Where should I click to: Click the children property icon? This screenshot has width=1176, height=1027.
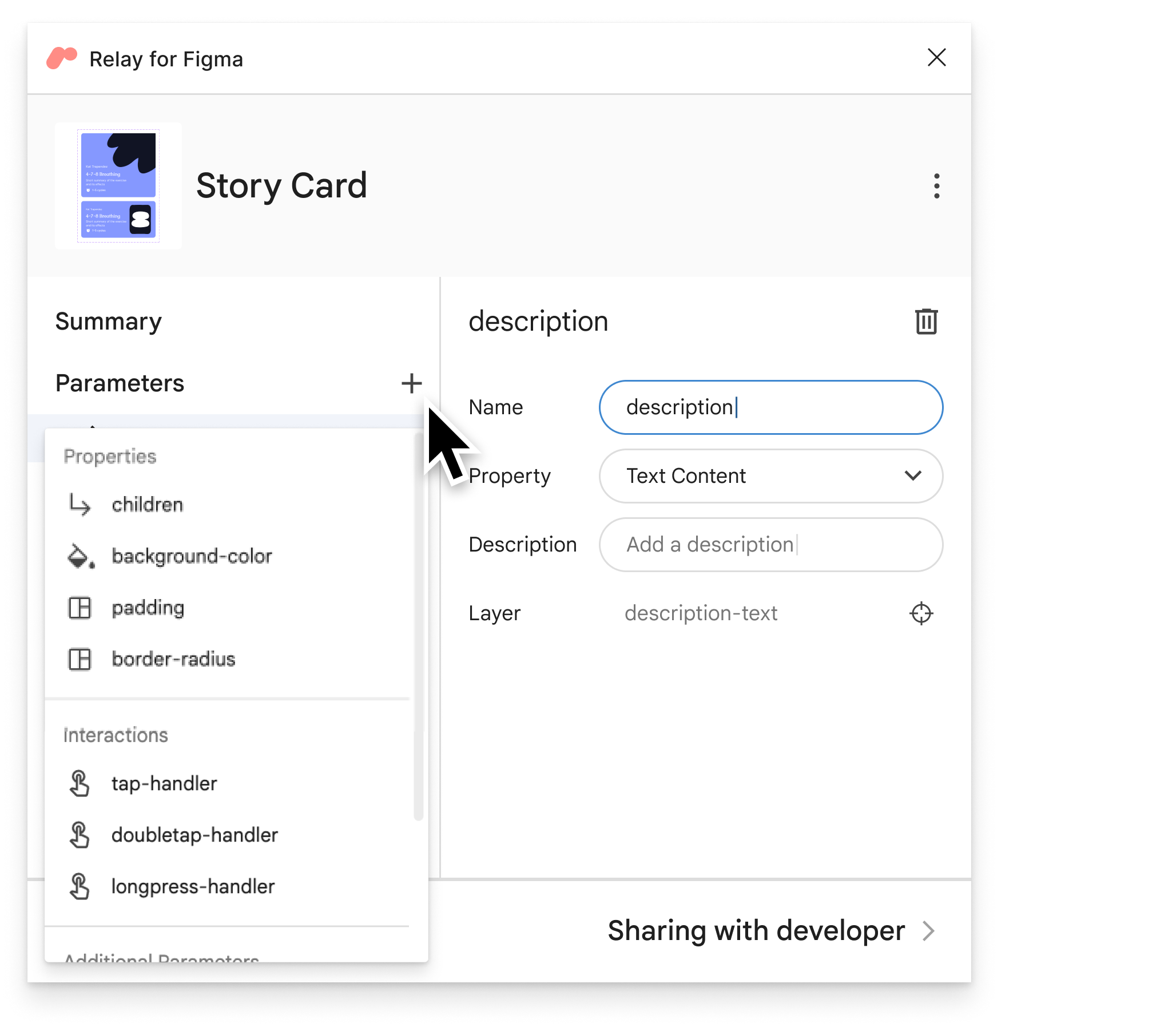pyautogui.click(x=80, y=505)
